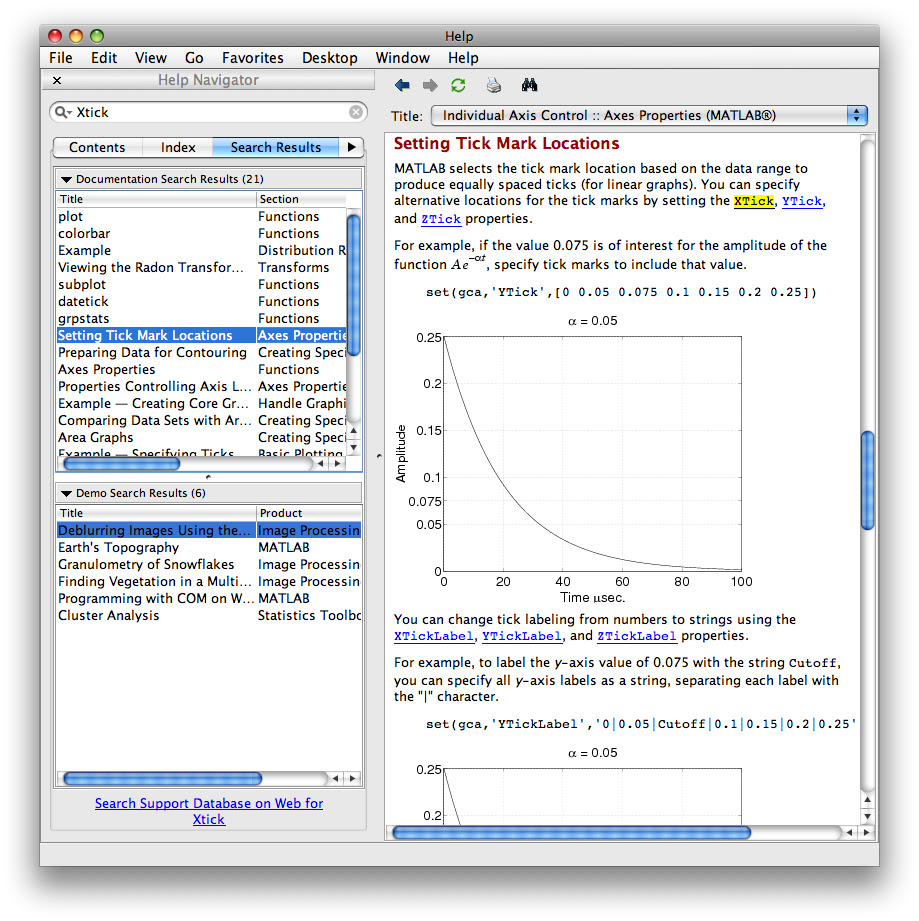Sort documentation results by Section column
This screenshot has height=921, width=919.
pyautogui.click(x=301, y=199)
